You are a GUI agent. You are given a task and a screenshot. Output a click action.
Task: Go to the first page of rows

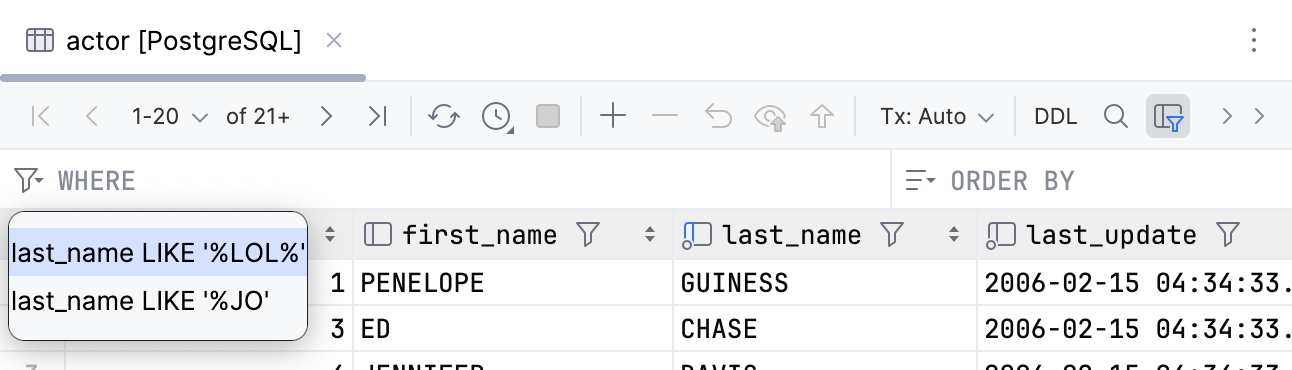41,116
